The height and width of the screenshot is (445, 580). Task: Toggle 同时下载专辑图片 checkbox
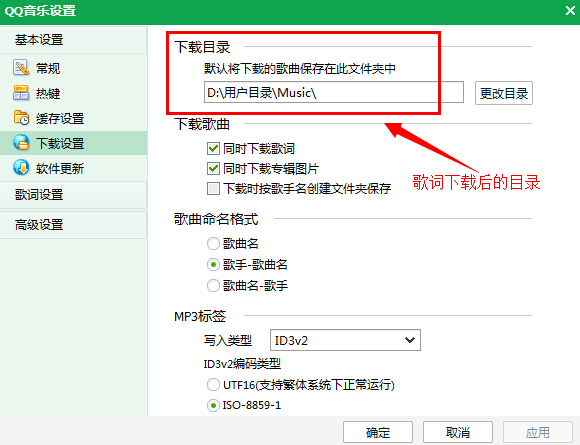[213, 169]
